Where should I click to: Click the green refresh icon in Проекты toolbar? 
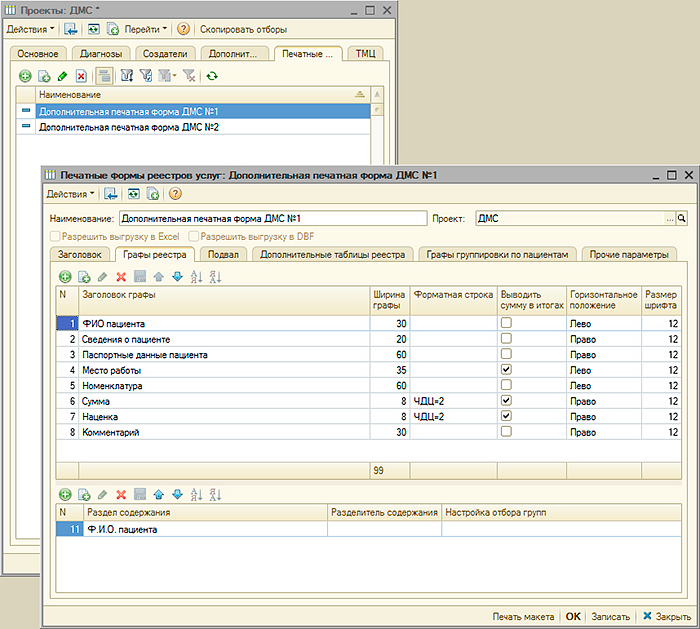(x=211, y=75)
